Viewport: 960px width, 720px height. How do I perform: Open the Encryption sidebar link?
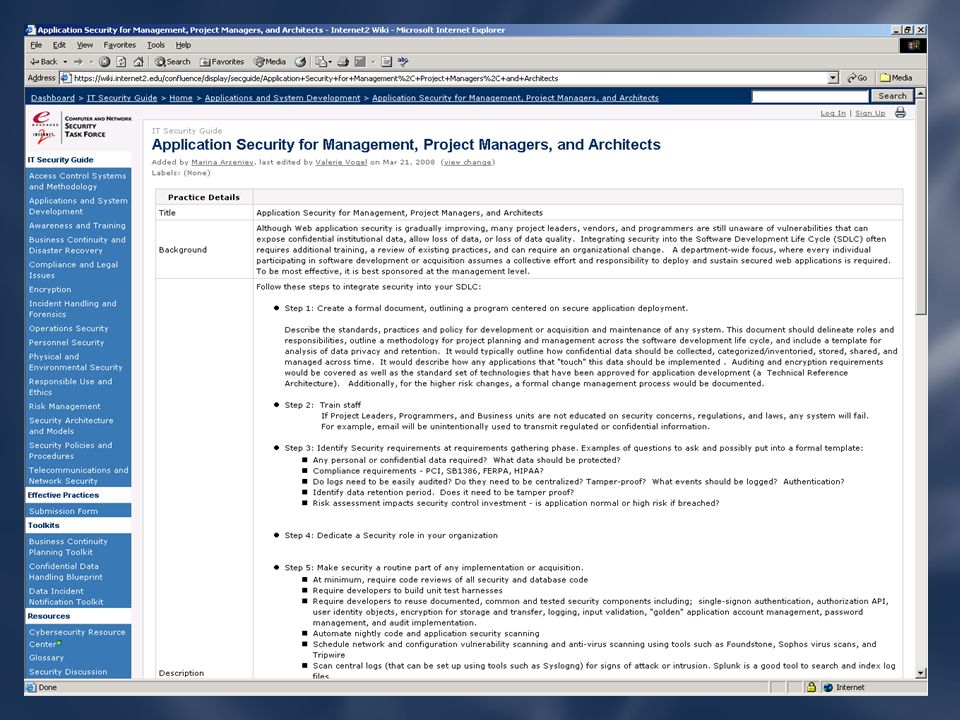[50, 290]
